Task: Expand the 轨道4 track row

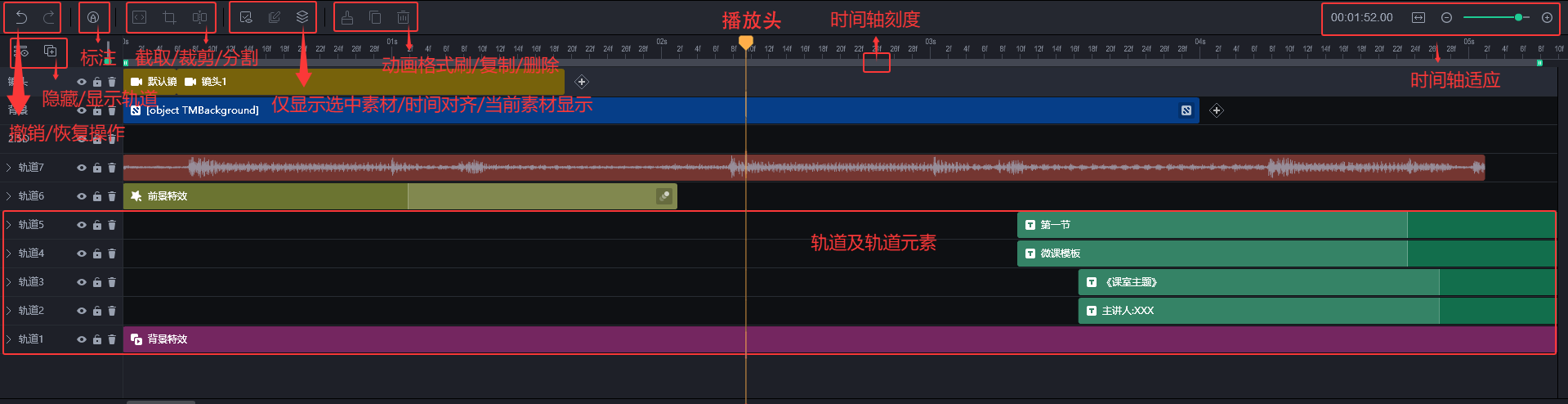Action: click(9, 254)
